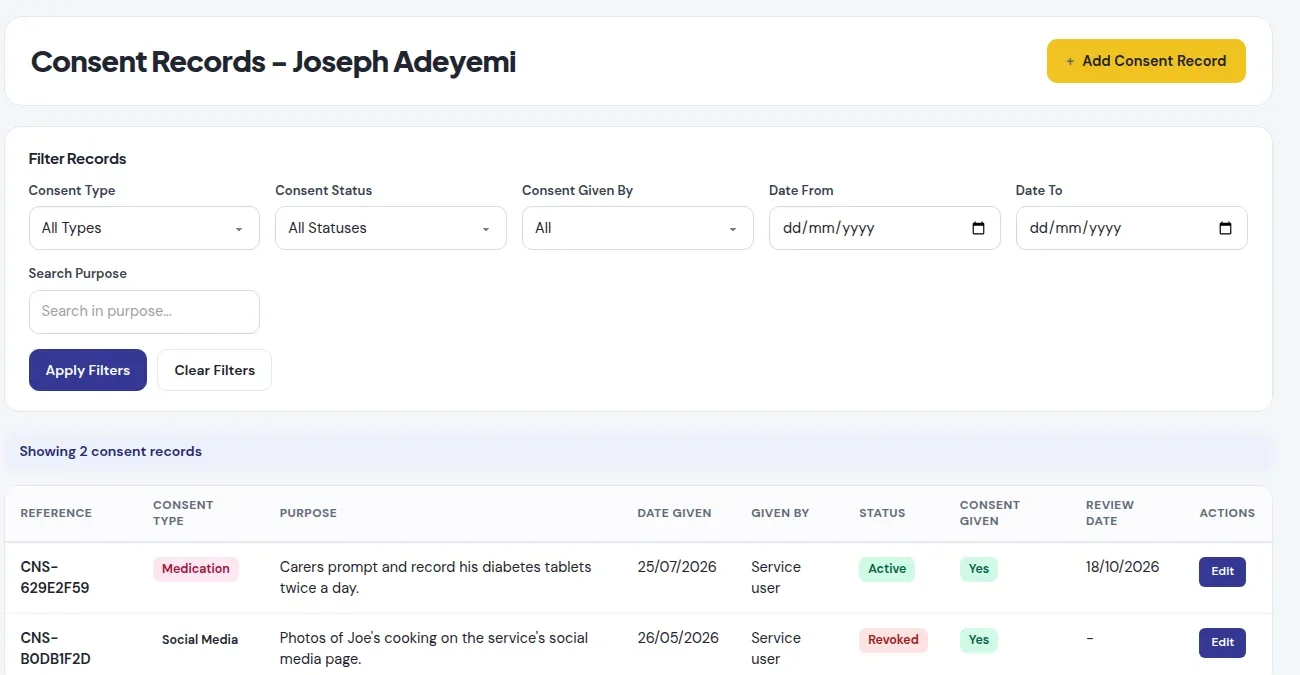Click the Yes badge in Medication row
Image resolution: width=1300 pixels, height=675 pixels.
coord(979,569)
